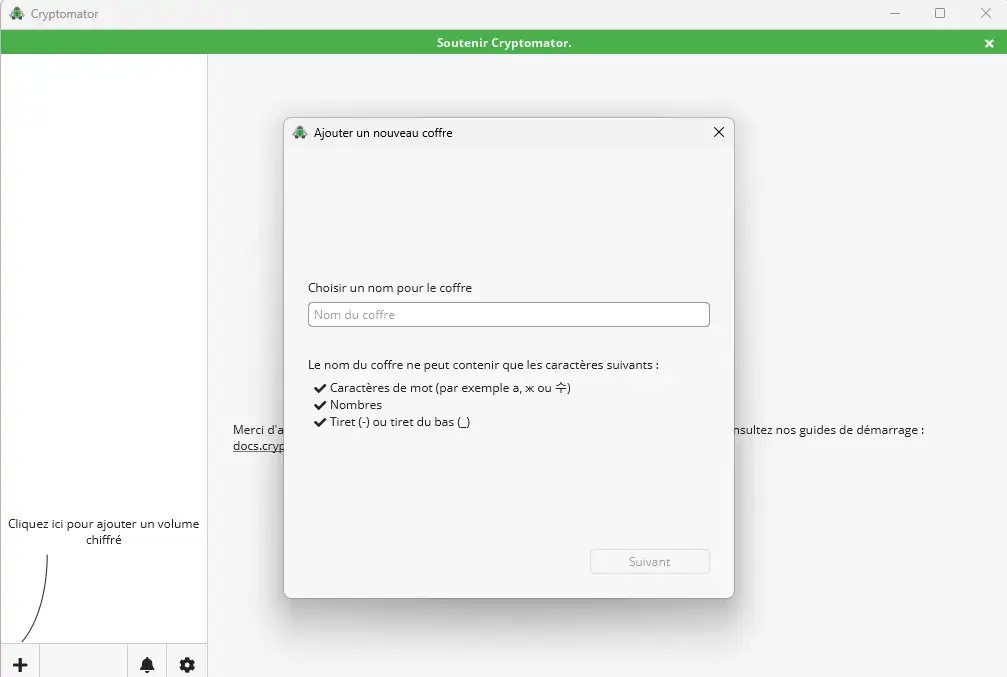Viewport: 1007px width, 677px height.
Task: Click inside the Nom du coffre field
Action: 508,314
